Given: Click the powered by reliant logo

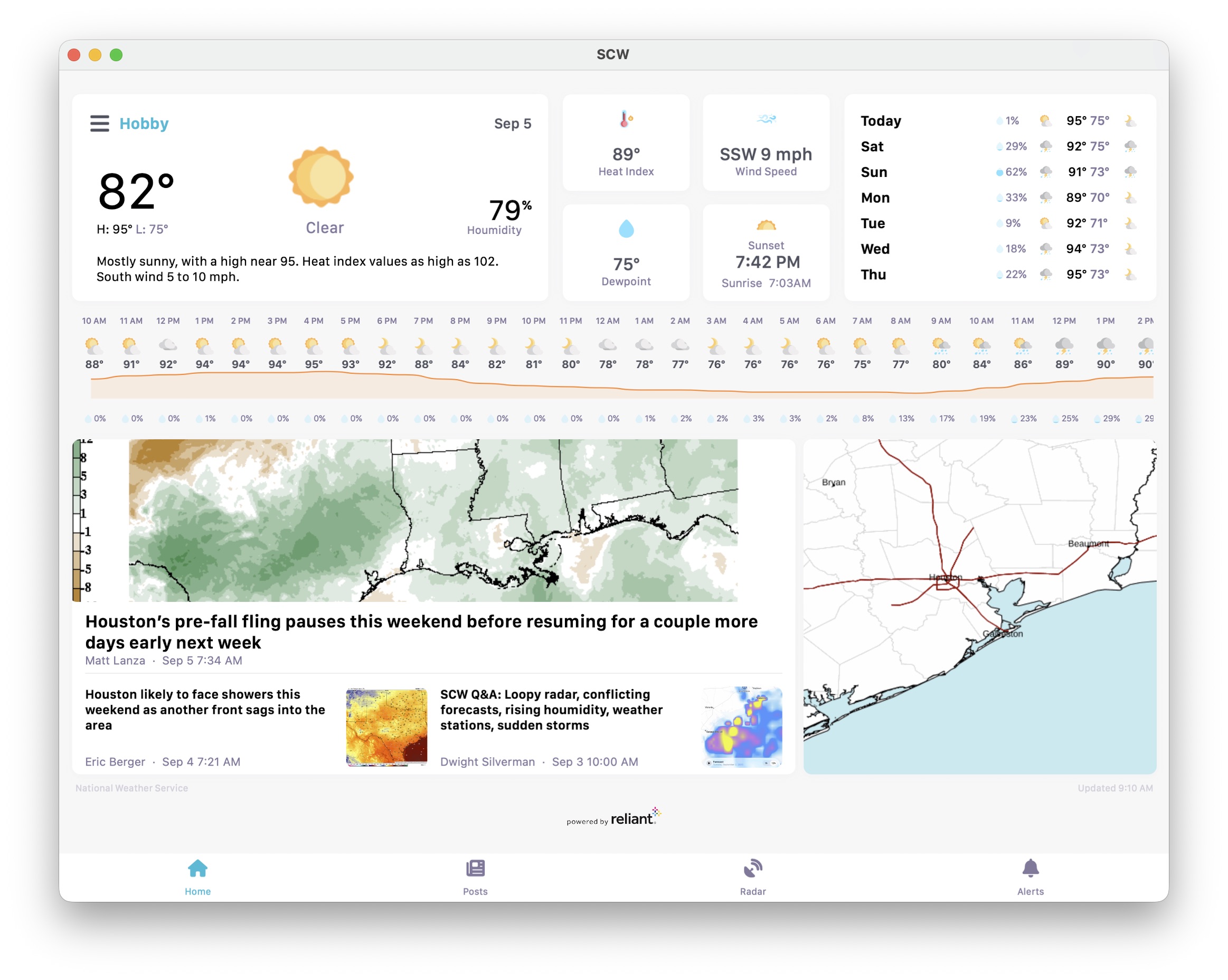Looking at the screenshot, I should click(613, 818).
